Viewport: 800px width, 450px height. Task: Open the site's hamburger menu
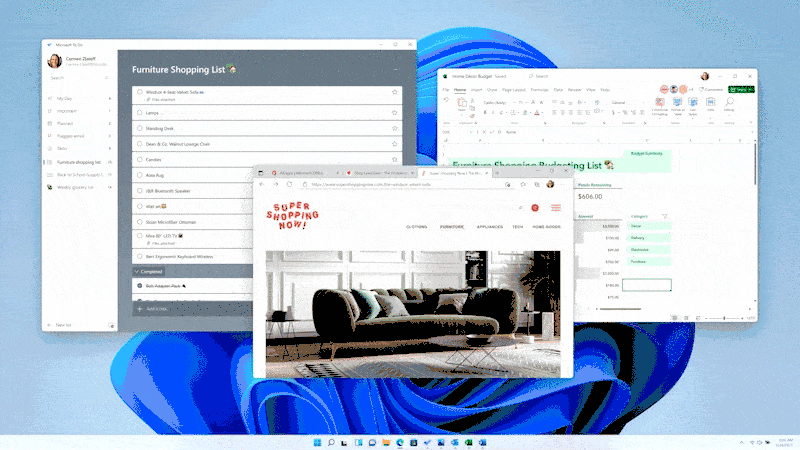pos(556,208)
